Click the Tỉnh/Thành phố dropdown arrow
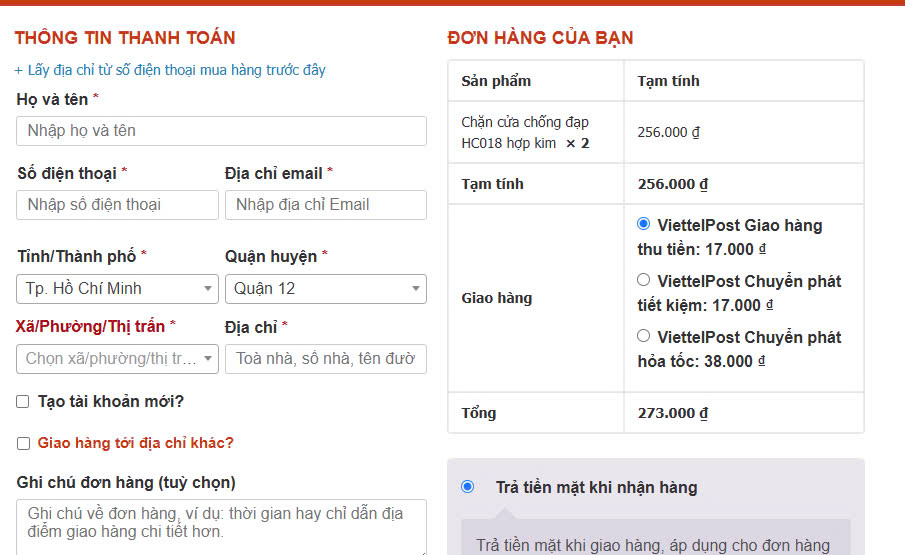The image size is (905, 555). (208, 289)
